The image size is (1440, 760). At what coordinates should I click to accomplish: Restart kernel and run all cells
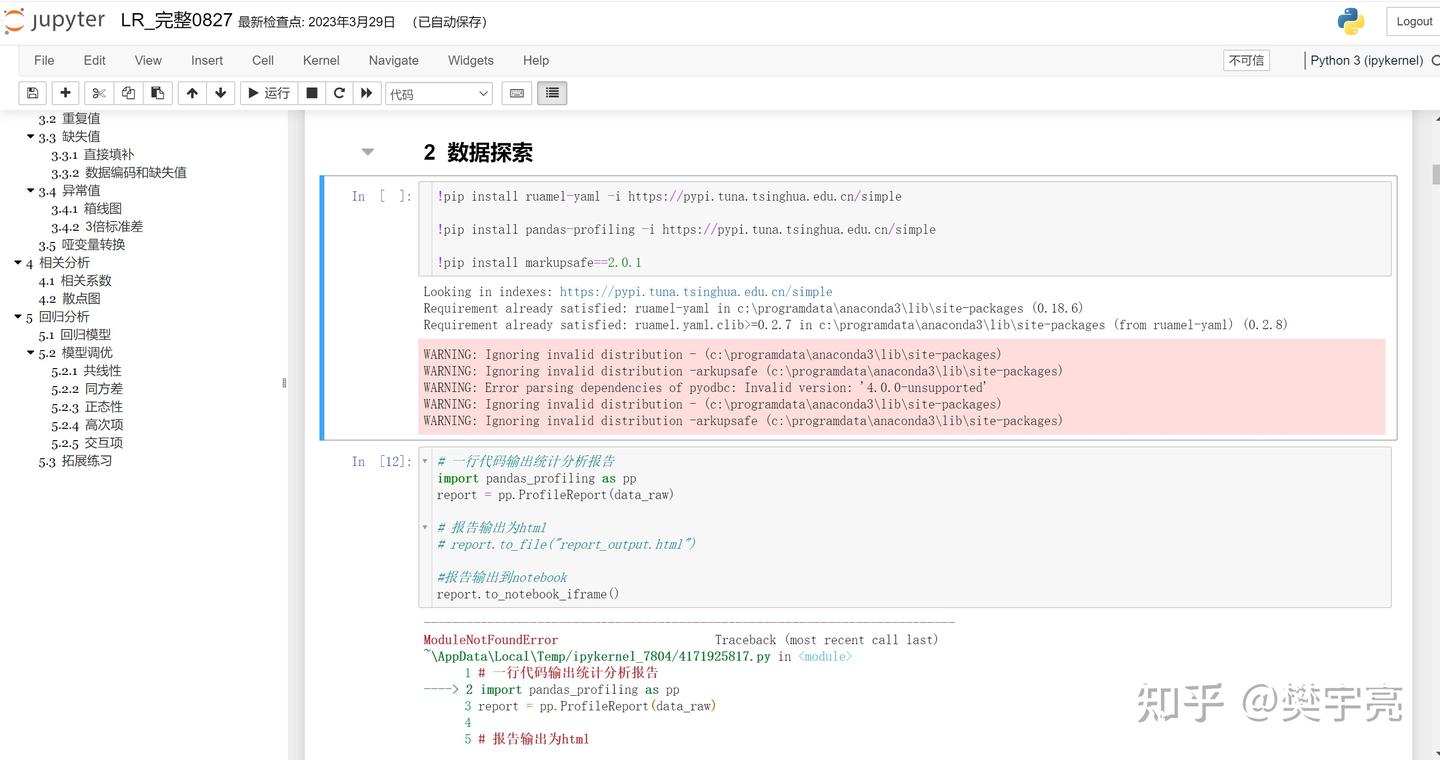pos(367,92)
